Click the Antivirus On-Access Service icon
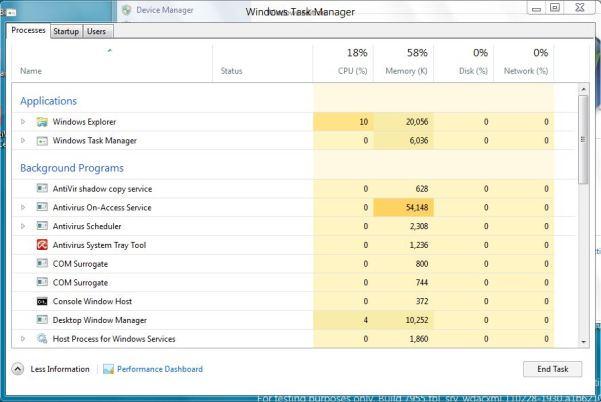The height and width of the screenshot is (402, 601). point(42,207)
